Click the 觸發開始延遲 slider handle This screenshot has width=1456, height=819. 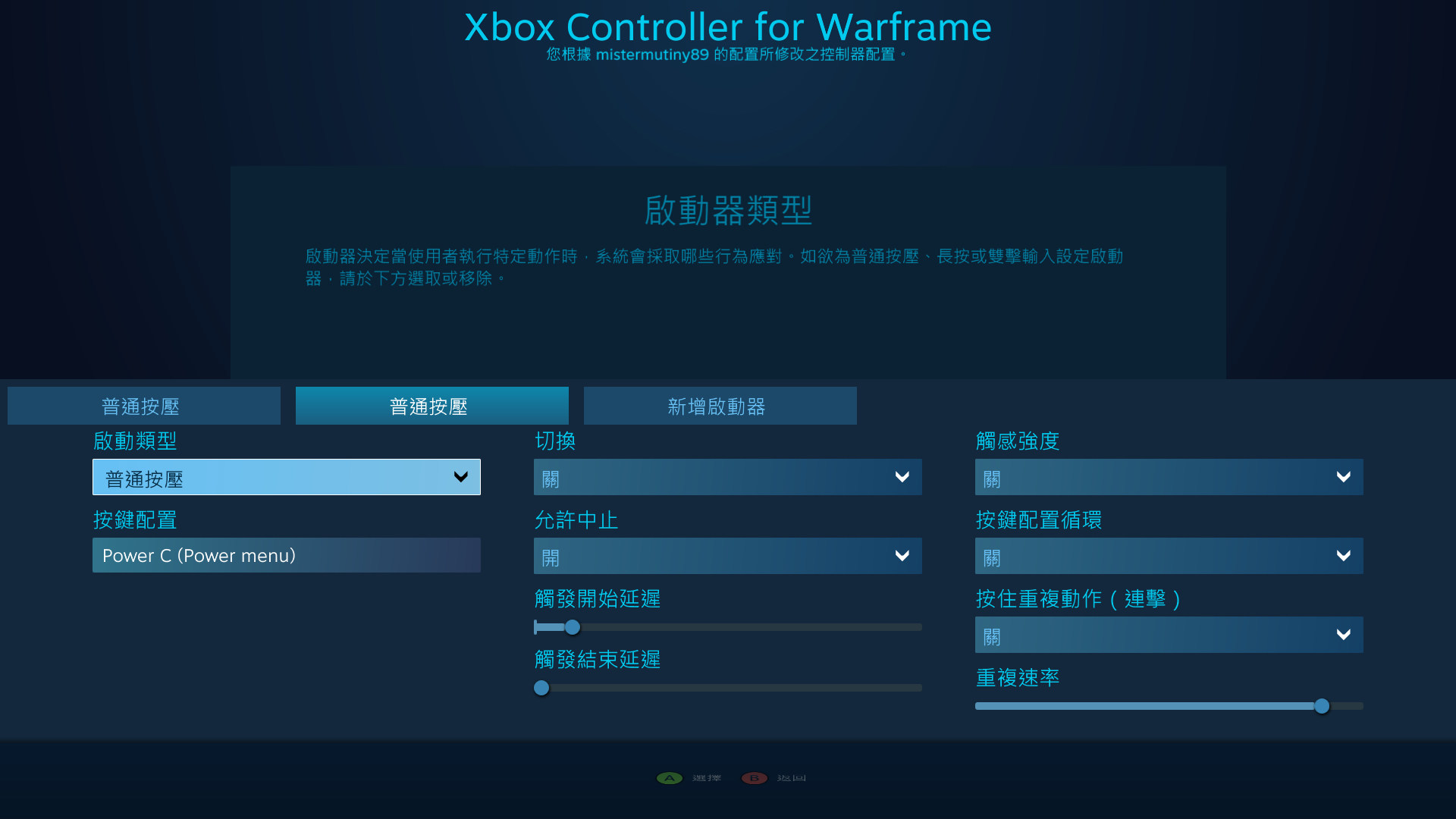[x=572, y=627]
